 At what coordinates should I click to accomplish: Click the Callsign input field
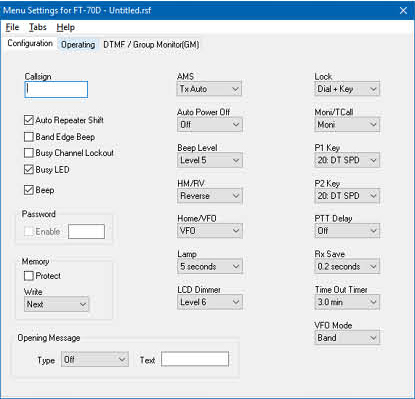56,89
